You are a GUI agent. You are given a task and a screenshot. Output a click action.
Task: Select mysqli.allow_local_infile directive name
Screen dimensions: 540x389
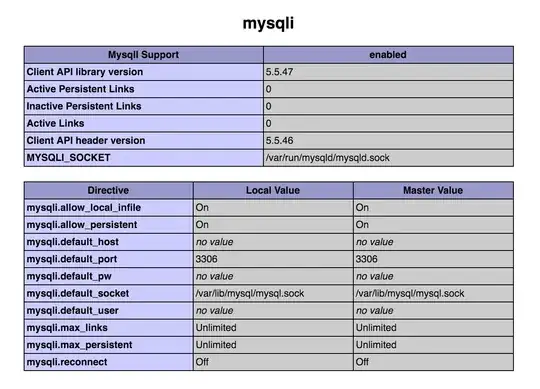tap(84, 208)
